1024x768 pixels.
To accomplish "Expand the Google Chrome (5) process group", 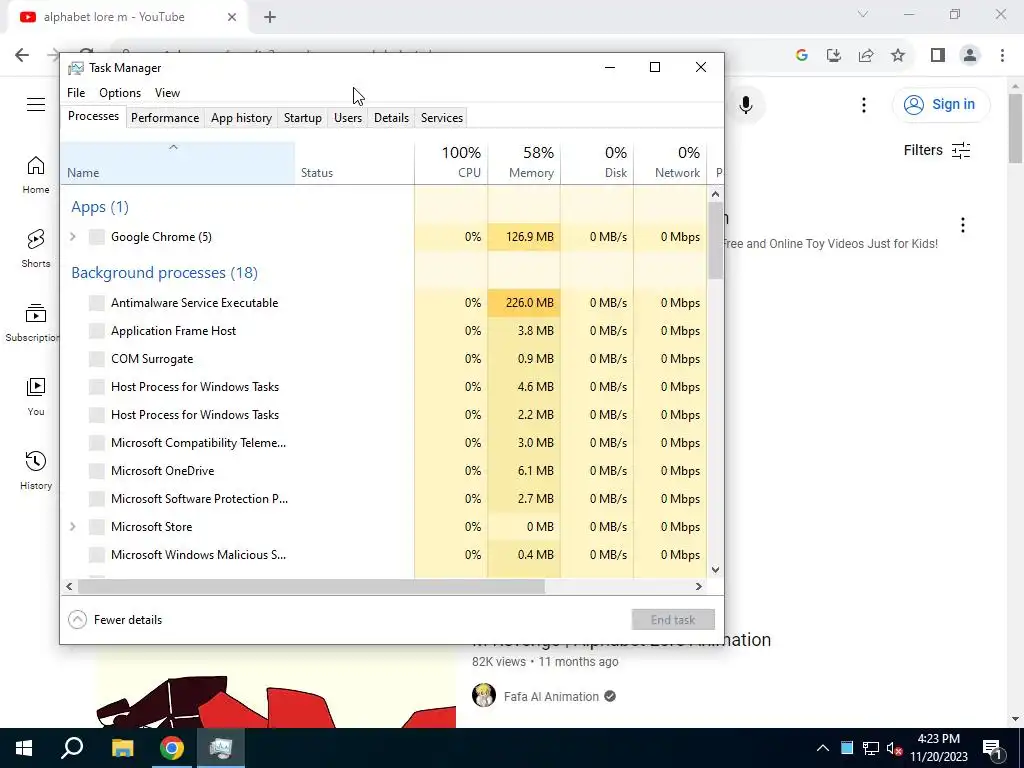I will (x=73, y=236).
